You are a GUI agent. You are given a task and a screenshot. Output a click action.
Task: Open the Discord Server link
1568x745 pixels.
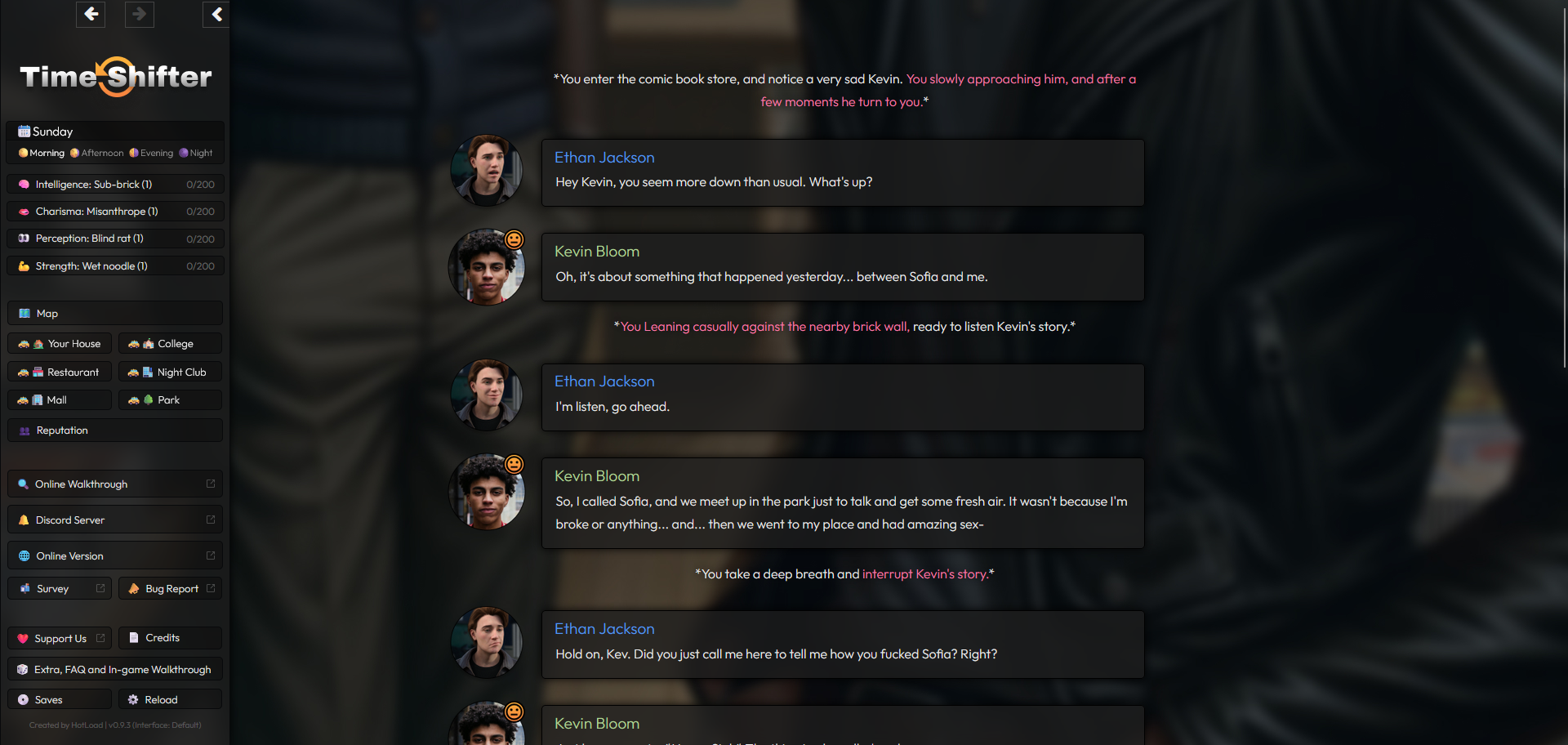114,520
